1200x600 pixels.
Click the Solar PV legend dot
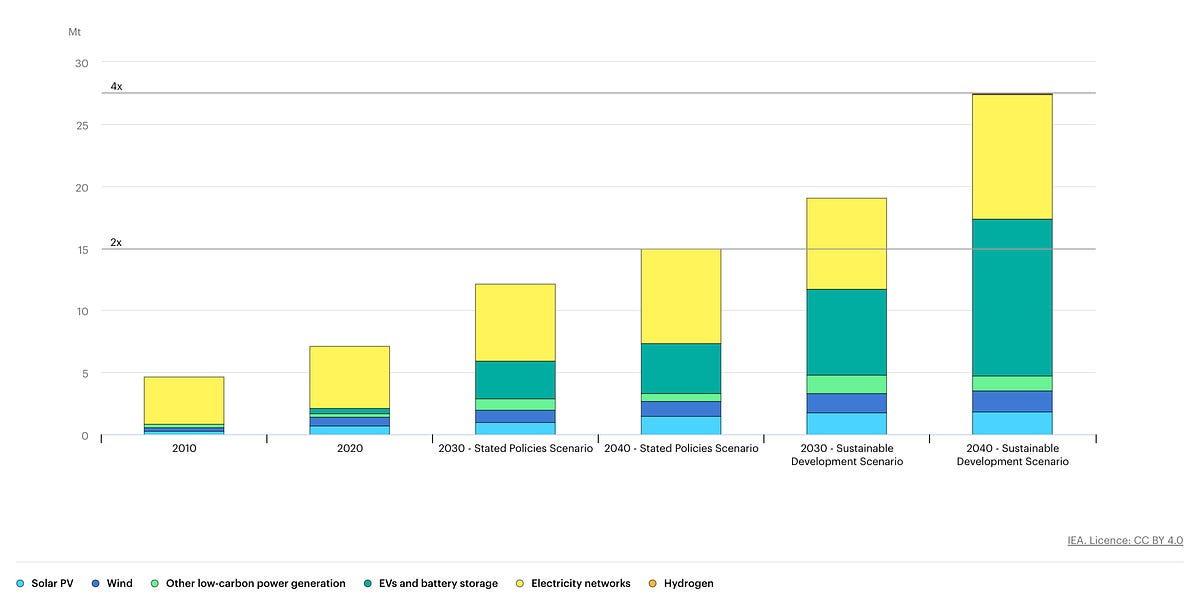tap(21, 583)
